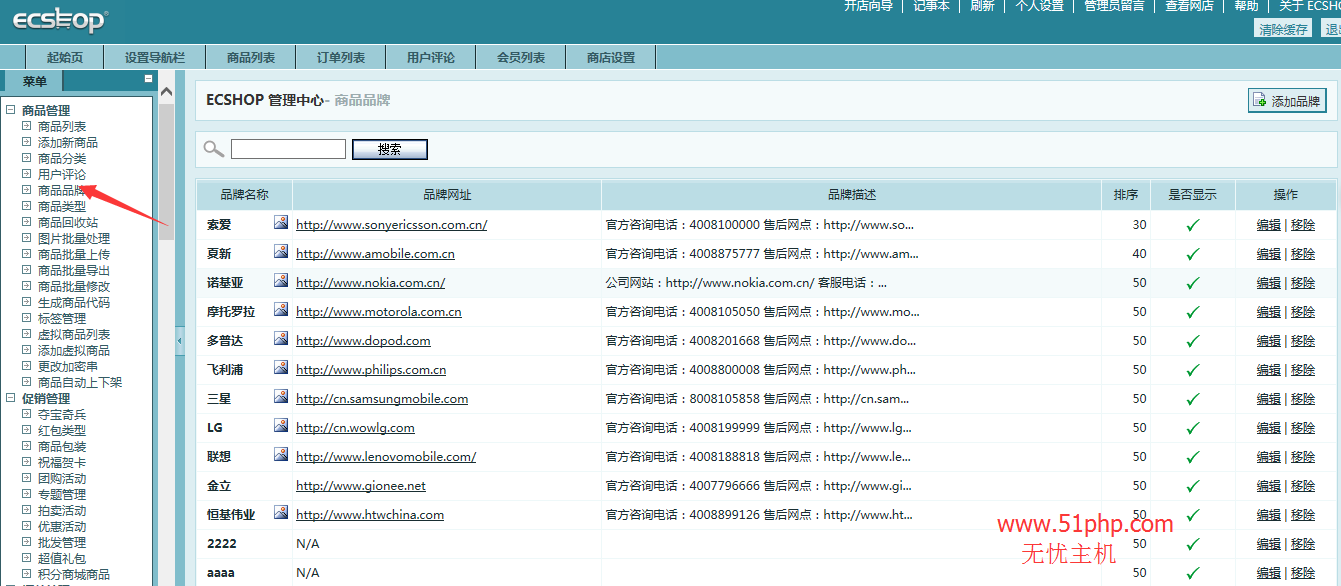Collapse the 促销管理 tree section
This screenshot has height=586, width=1341.
(11, 398)
